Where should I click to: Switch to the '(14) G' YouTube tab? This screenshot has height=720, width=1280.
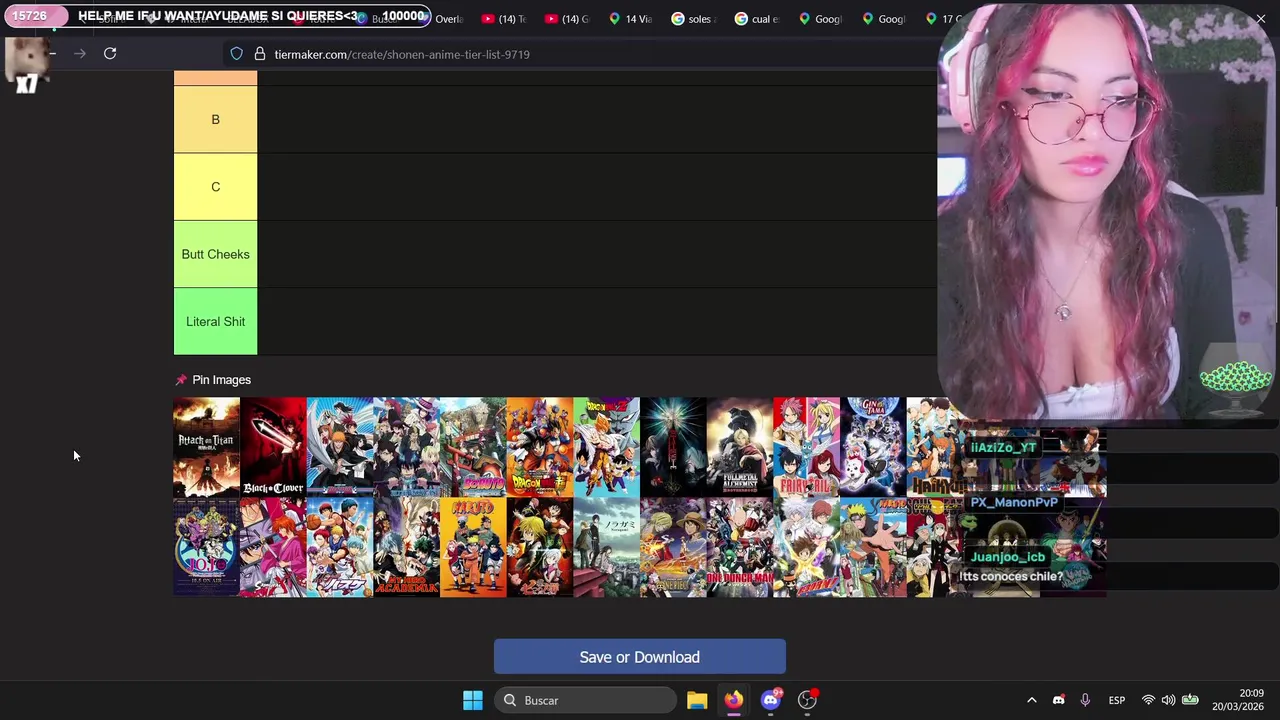pyautogui.click(x=568, y=19)
